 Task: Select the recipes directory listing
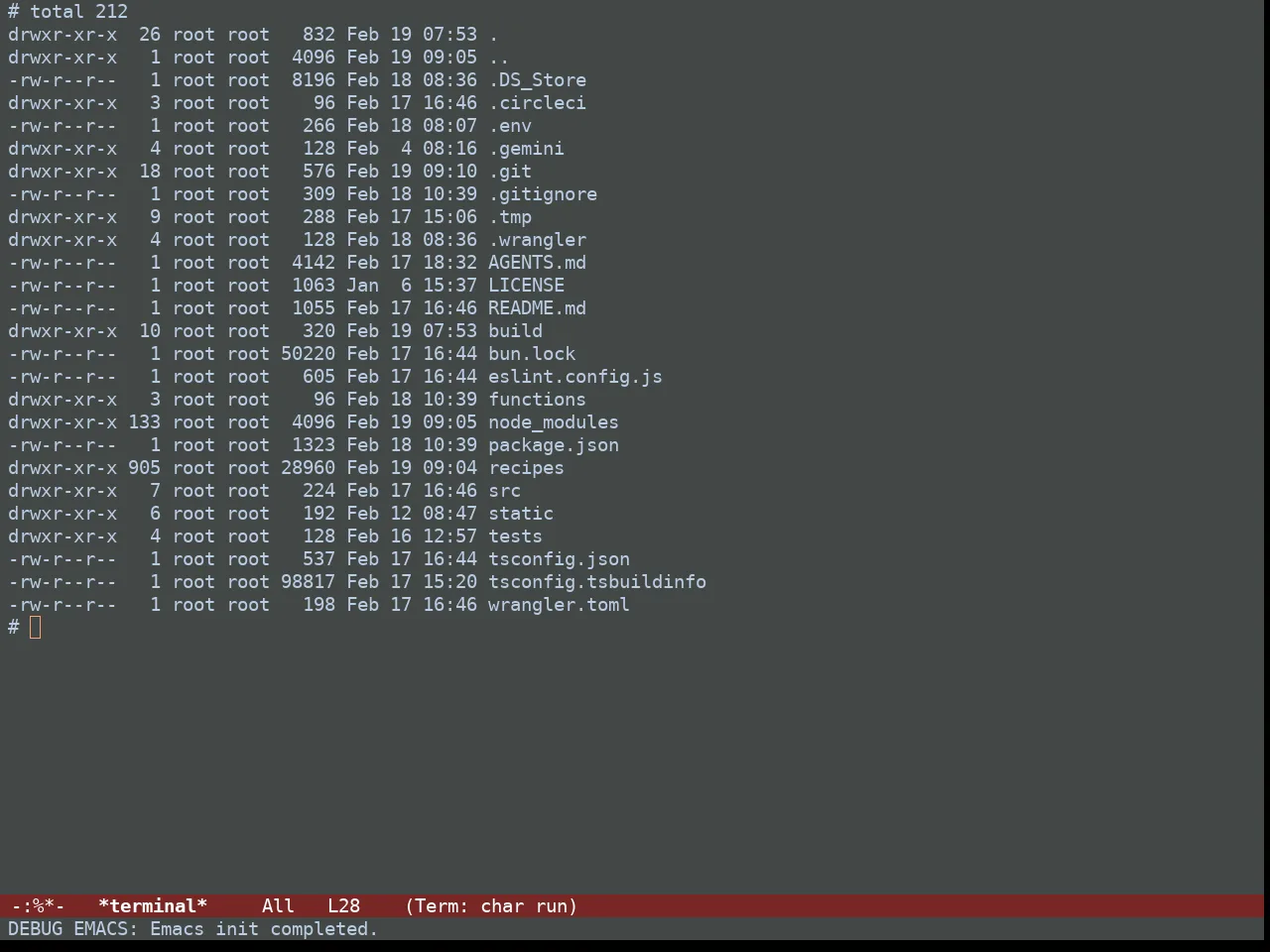coord(526,467)
